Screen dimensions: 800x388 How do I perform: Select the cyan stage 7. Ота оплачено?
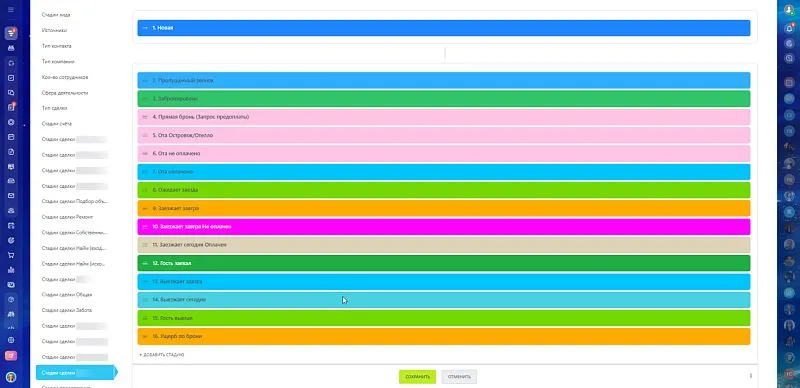tap(444, 172)
